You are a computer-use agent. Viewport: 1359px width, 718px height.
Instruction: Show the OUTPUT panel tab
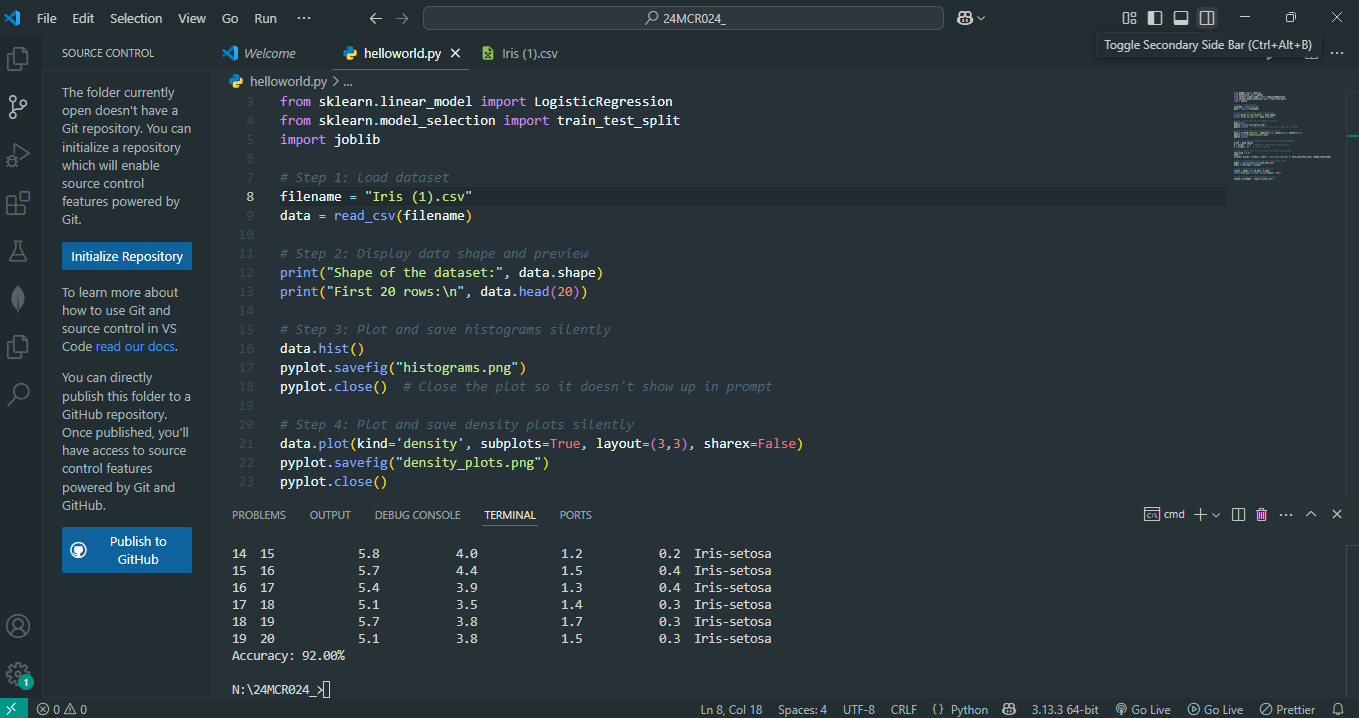tap(330, 515)
